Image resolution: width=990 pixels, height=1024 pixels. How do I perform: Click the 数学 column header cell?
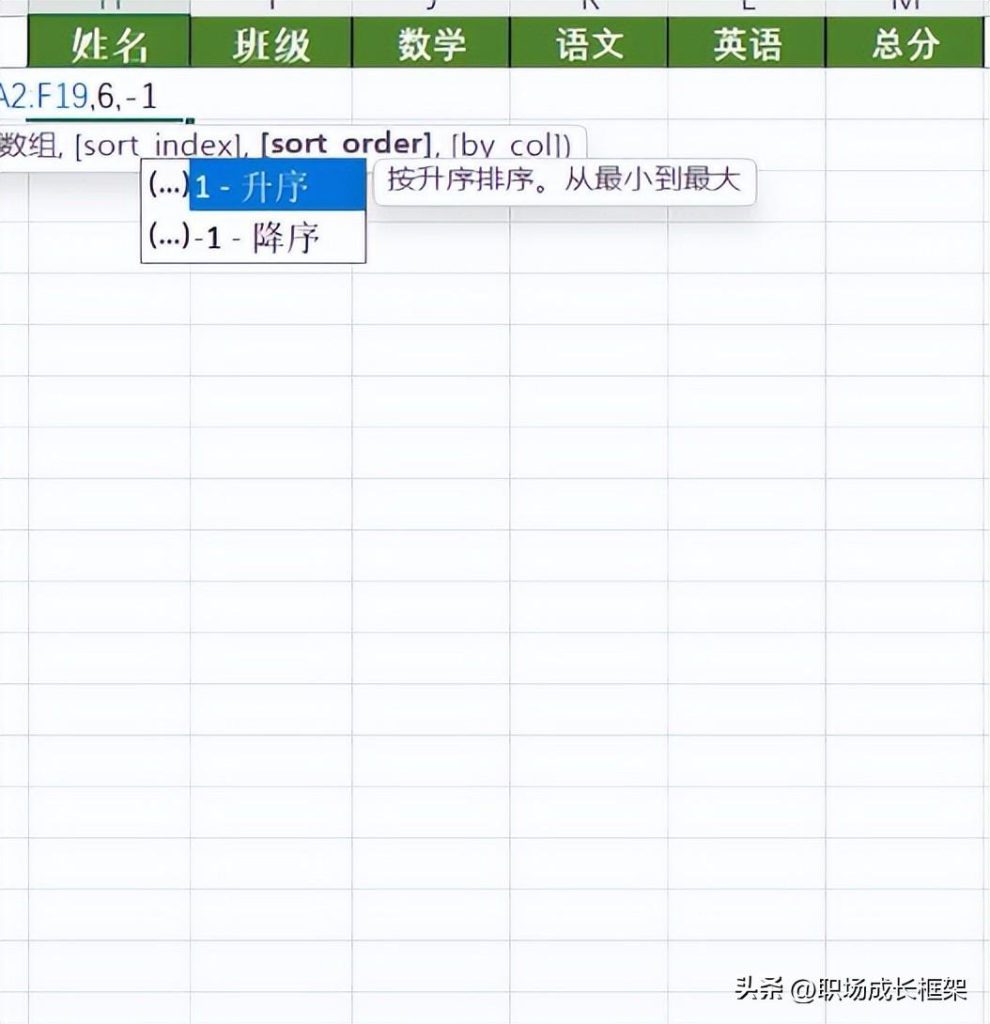pyautogui.click(x=430, y=43)
